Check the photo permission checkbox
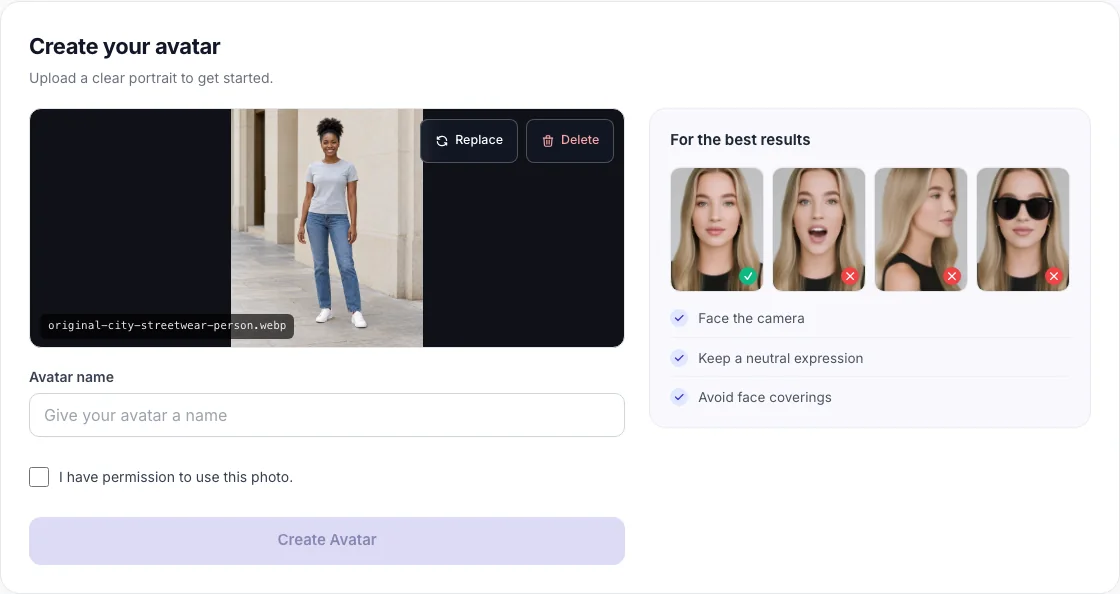This screenshot has height=594, width=1120. [39, 477]
